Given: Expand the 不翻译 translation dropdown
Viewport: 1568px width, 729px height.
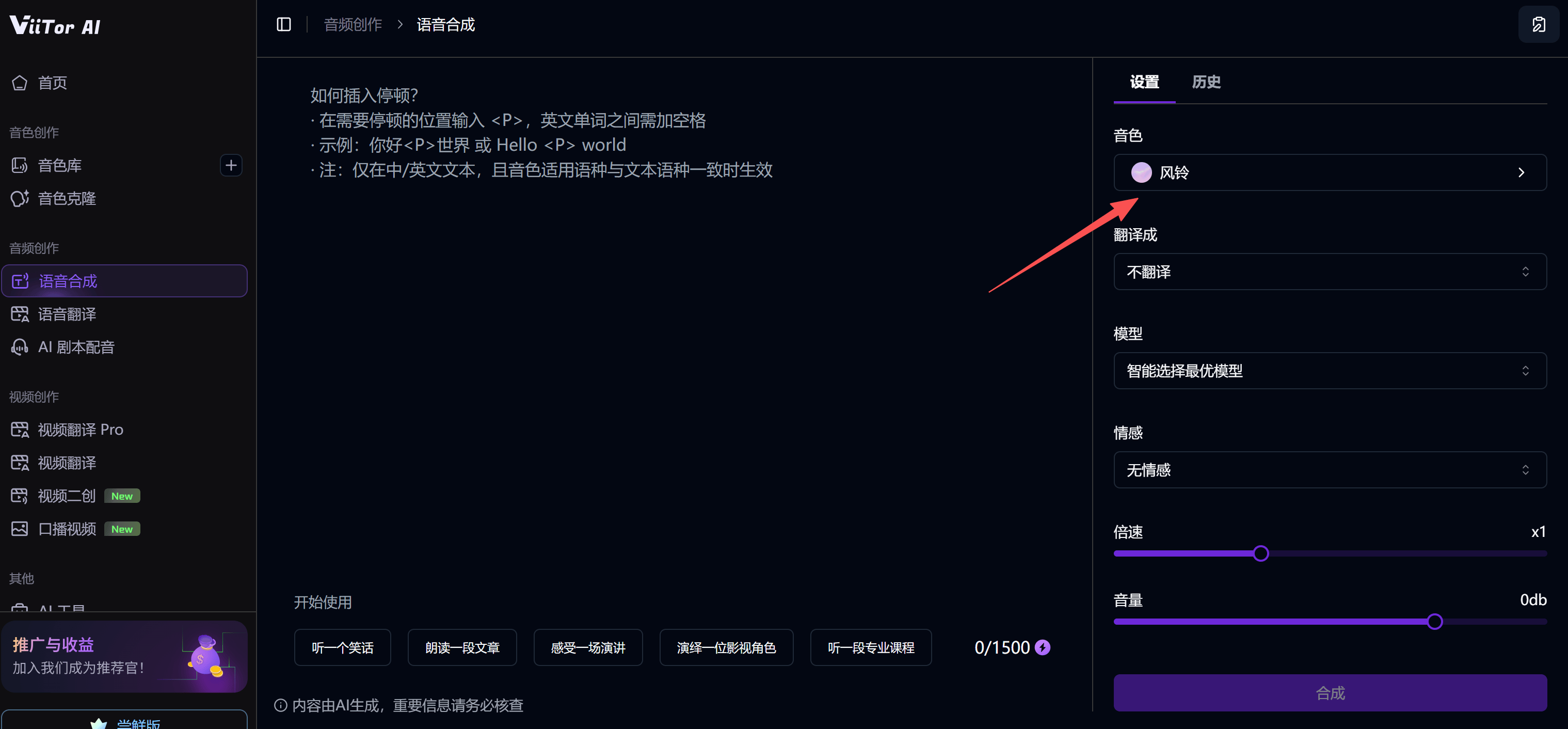Looking at the screenshot, I should pos(1330,272).
